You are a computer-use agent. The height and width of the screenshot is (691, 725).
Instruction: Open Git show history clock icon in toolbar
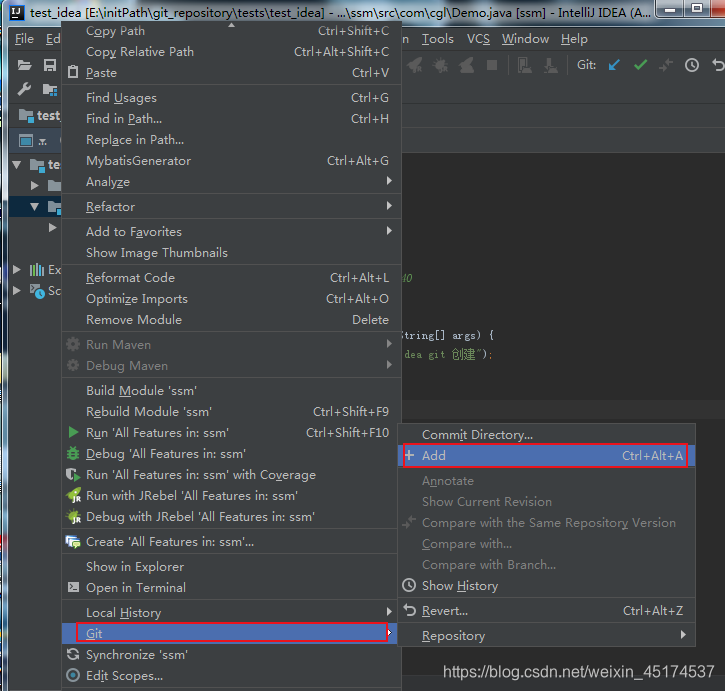tap(692, 65)
